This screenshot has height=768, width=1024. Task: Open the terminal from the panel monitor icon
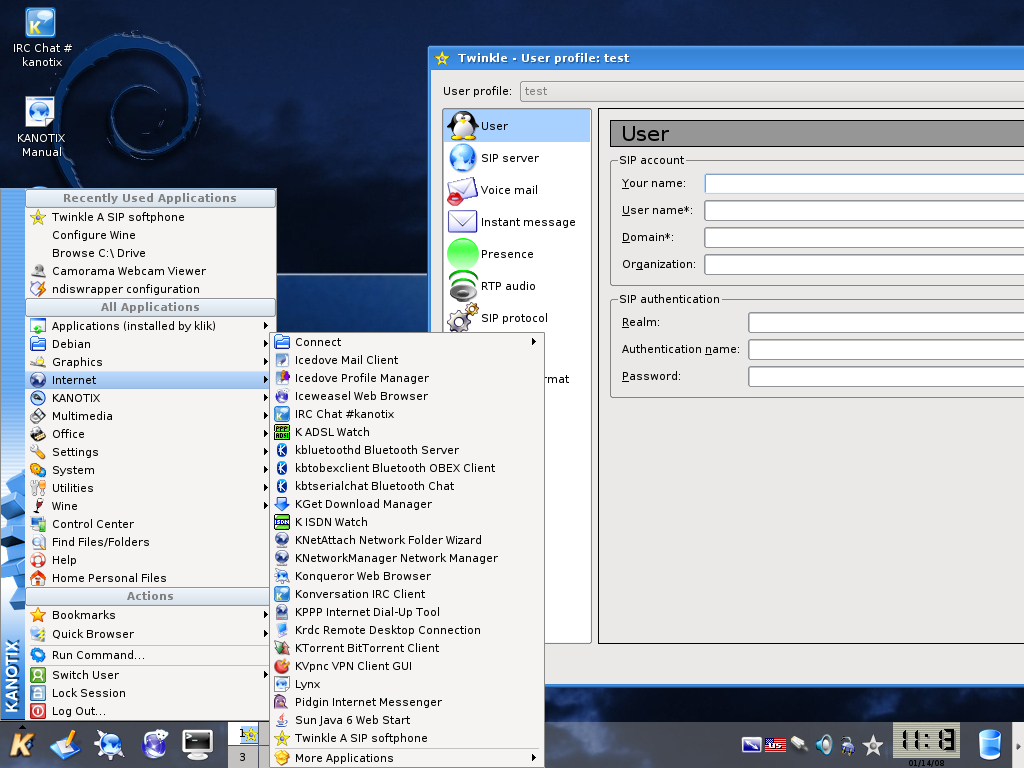click(x=198, y=744)
